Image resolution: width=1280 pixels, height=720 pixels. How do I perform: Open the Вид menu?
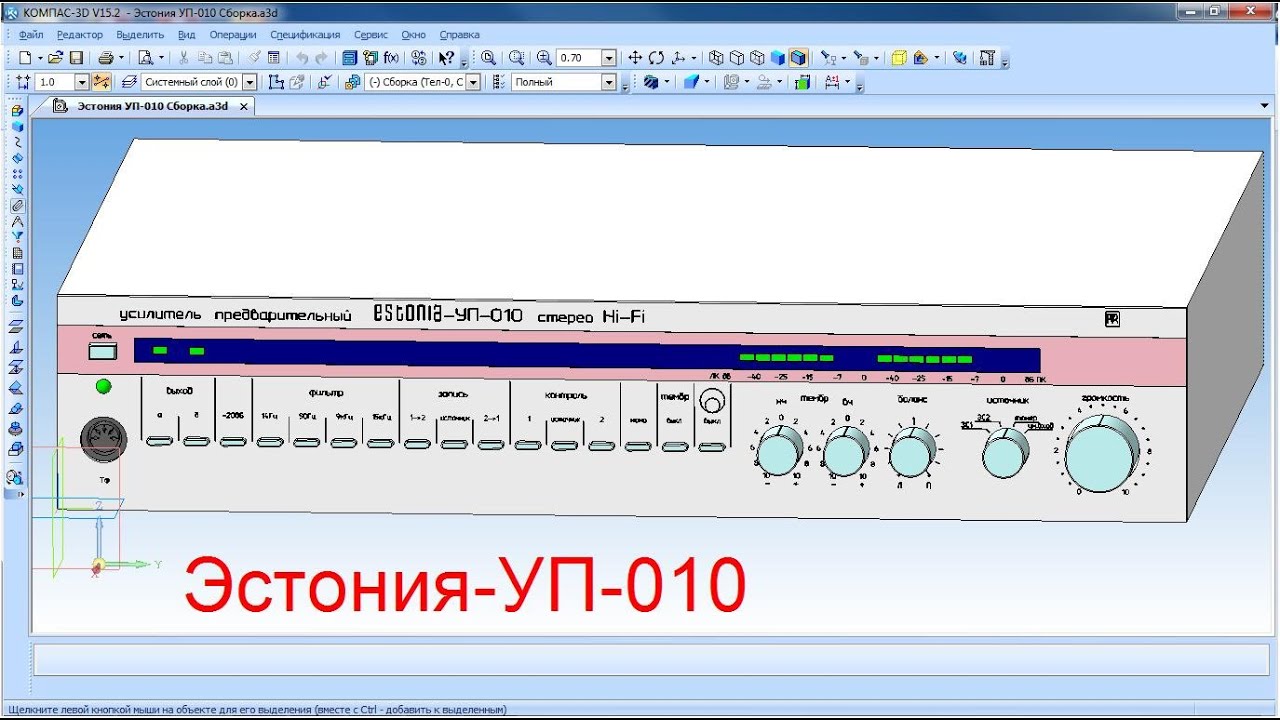[187, 34]
